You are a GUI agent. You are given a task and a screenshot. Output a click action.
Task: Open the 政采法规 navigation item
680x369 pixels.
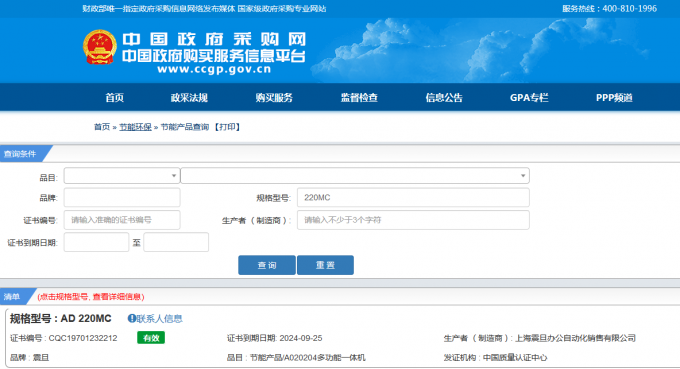point(189,98)
